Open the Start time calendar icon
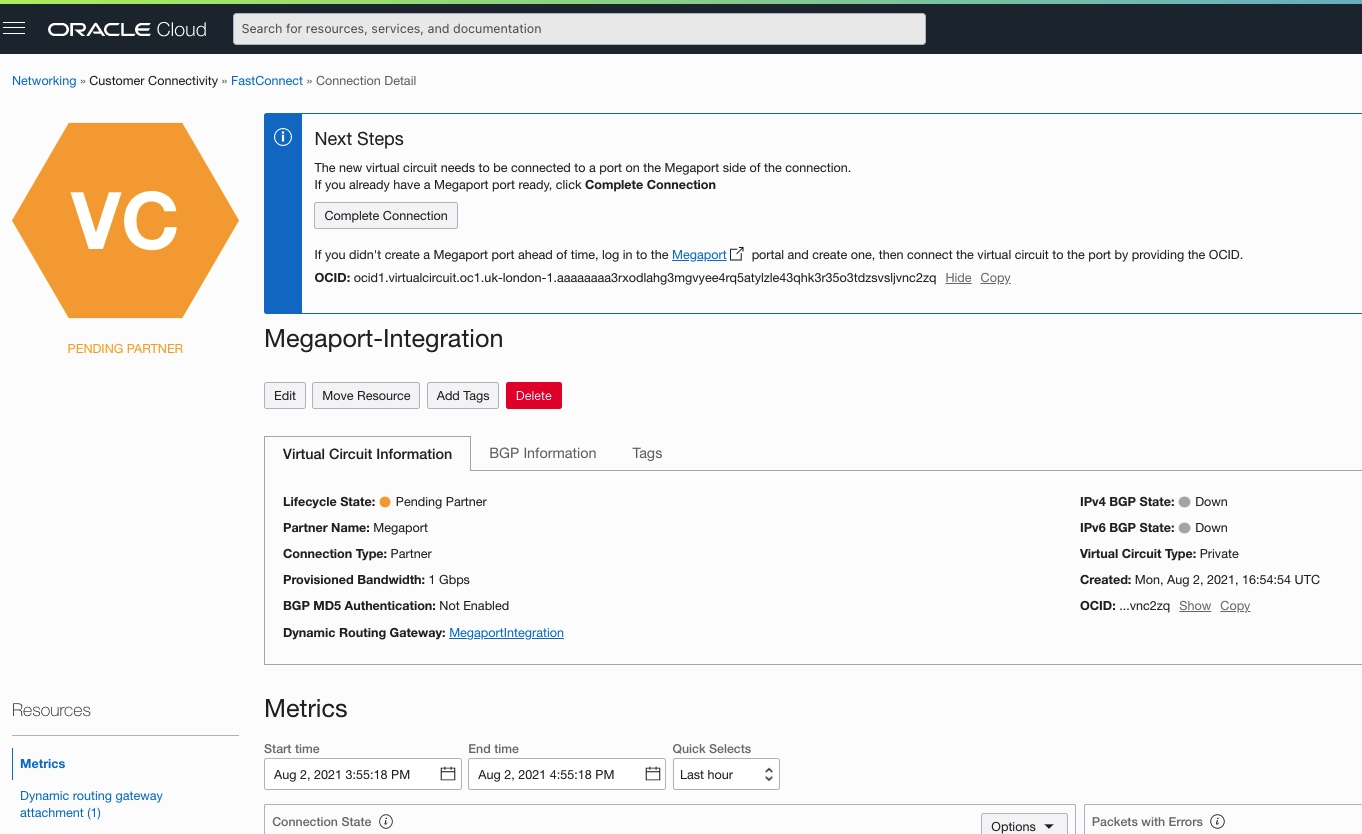Image resolution: width=1362 pixels, height=834 pixels. [x=448, y=774]
